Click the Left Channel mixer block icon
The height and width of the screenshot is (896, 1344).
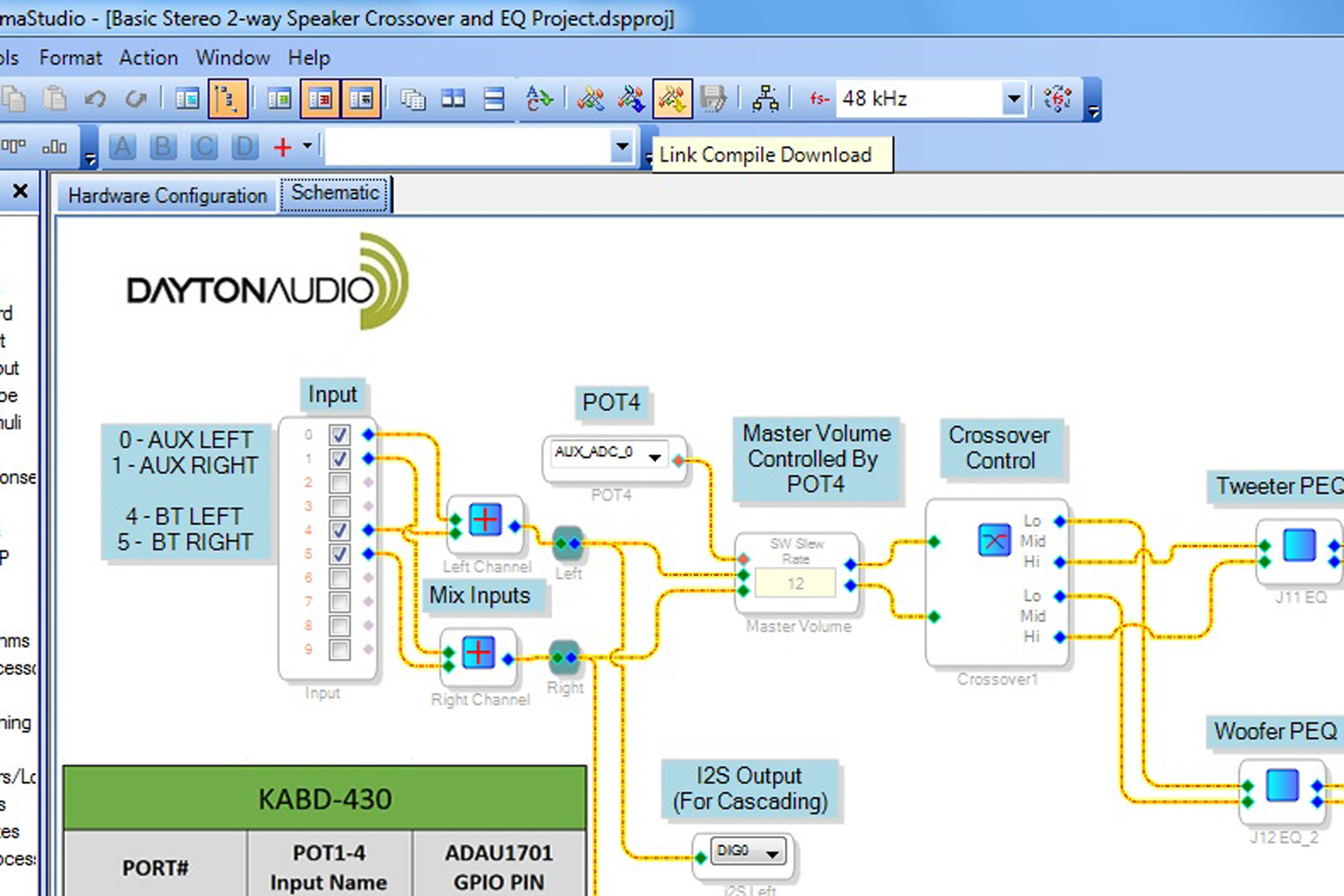(484, 520)
